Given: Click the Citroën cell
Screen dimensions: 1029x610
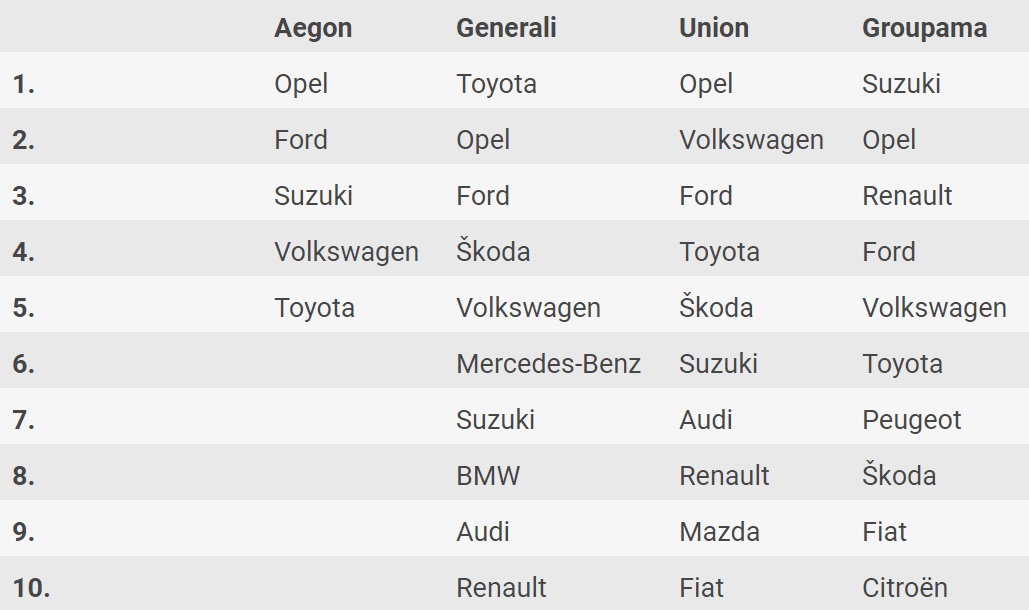Looking at the screenshot, I should coord(904,588).
